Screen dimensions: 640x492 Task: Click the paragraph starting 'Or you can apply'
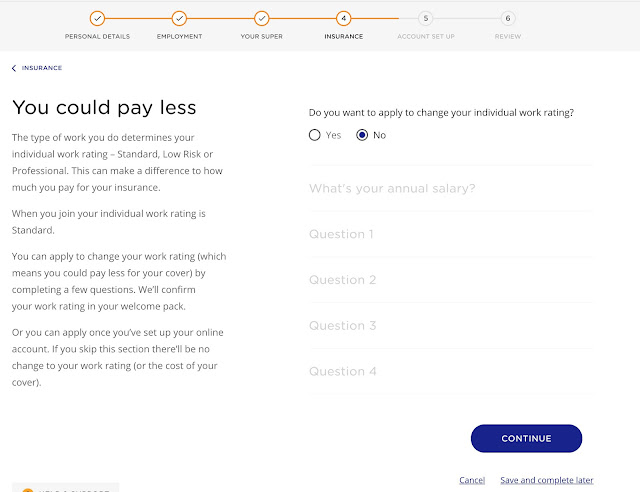118,357
